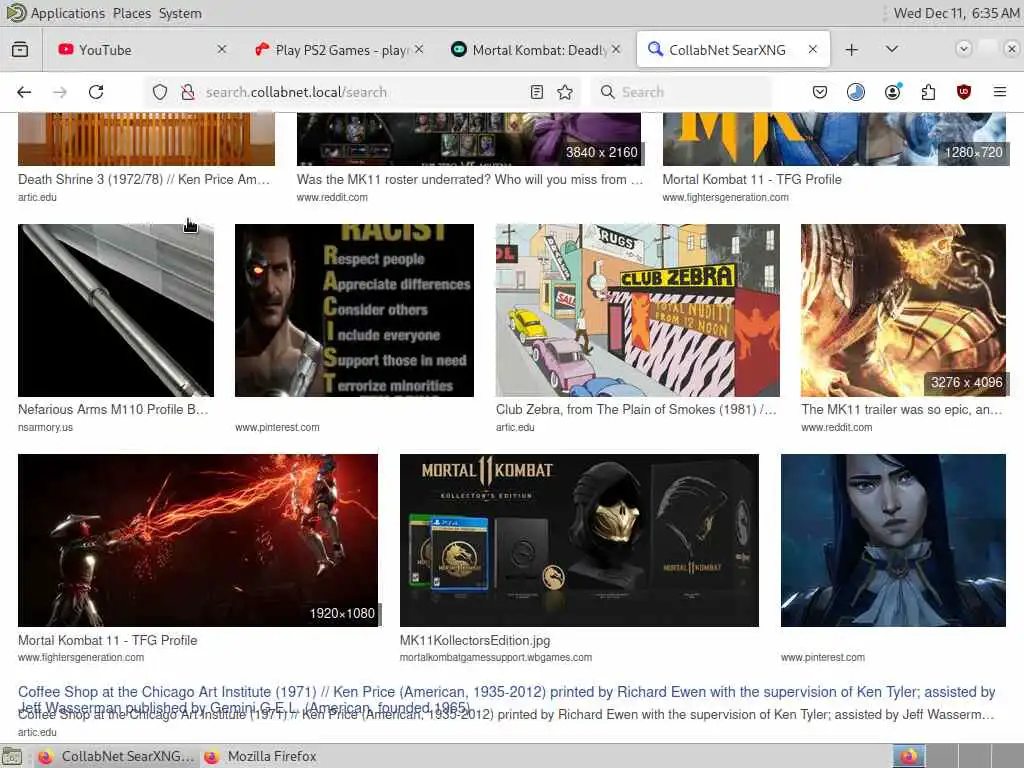This screenshot has width=1024, height=768.
Task: Click the Club Zebra, from The Plain of Smokes title
Action: (636, 409)
